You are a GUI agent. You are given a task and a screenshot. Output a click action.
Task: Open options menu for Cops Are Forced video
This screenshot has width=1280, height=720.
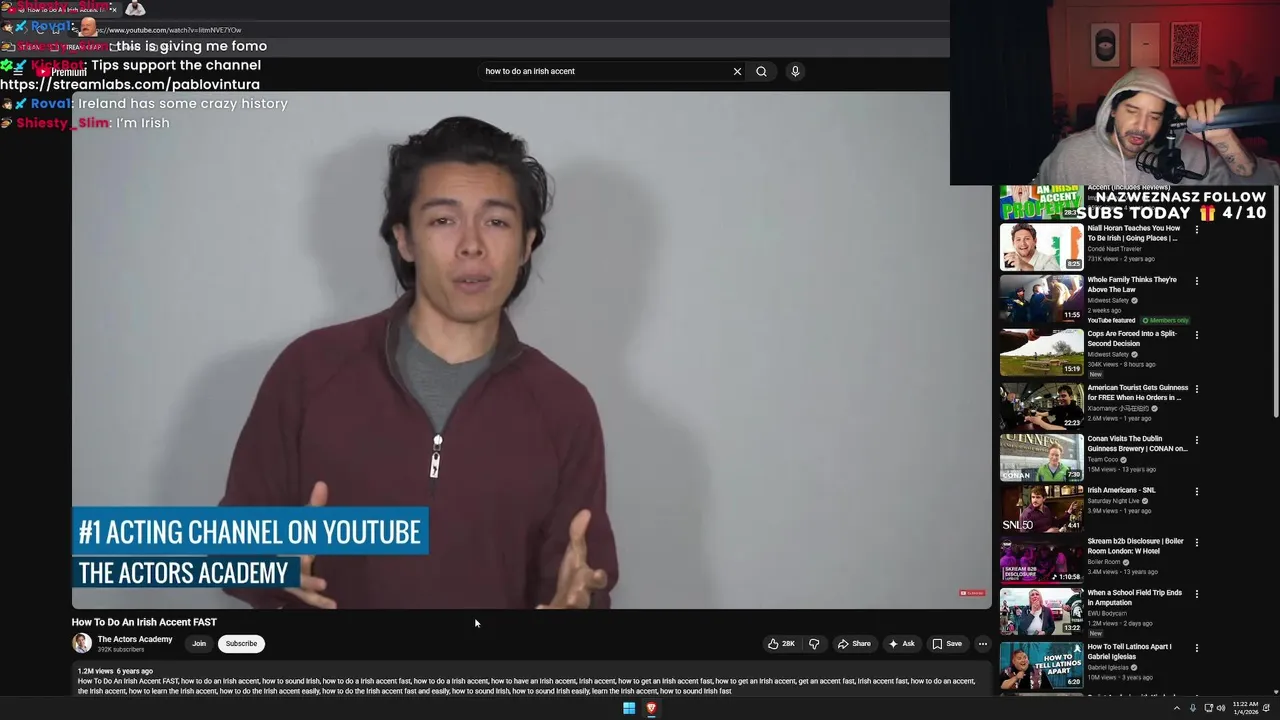click(x=1196, y=335)
